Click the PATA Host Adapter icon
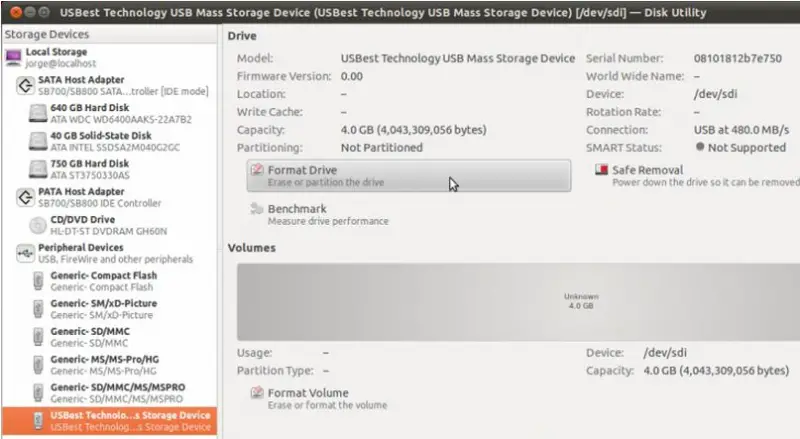This screenshot has height=439, width=800. (25, 197)
